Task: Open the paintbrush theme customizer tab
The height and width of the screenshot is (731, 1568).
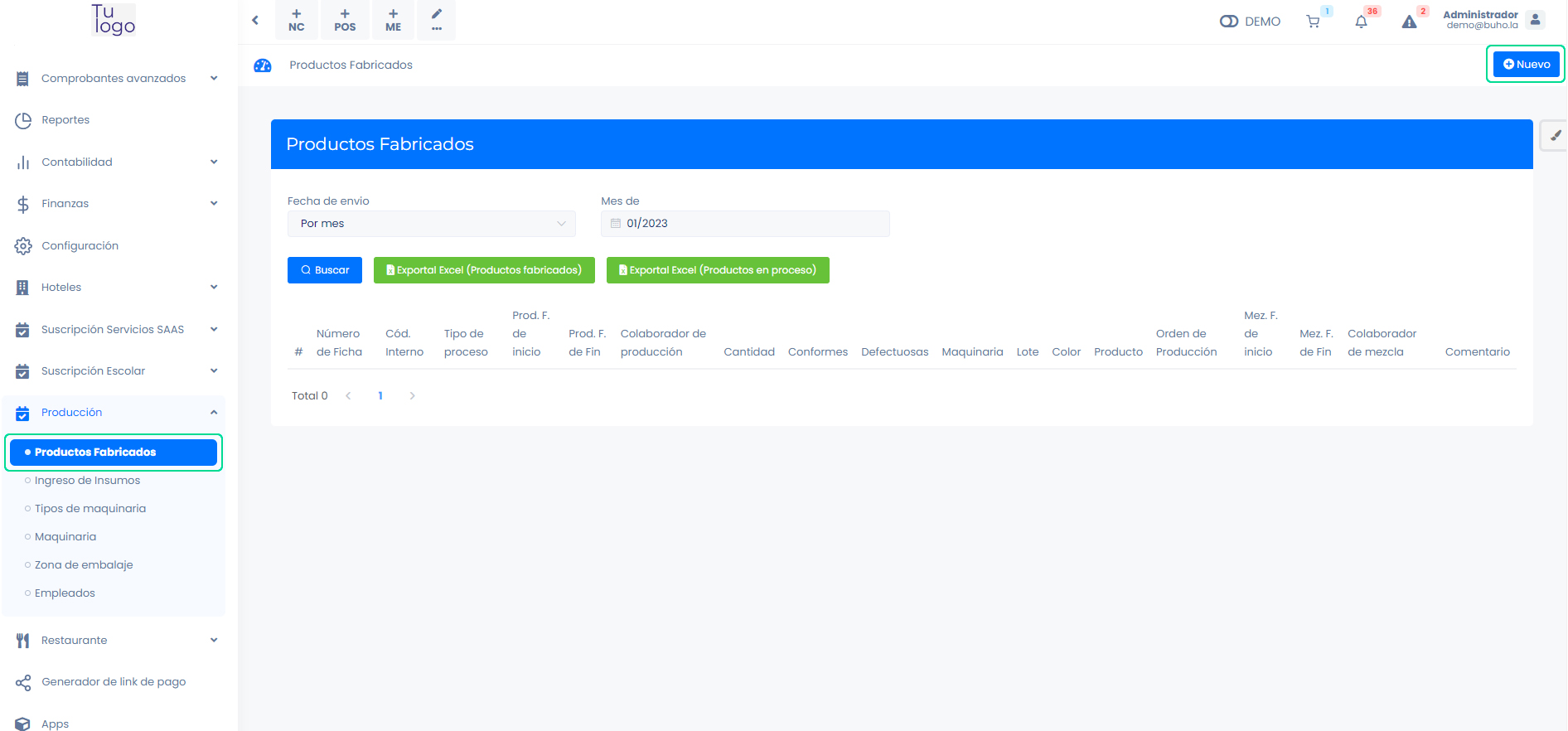Action: pos(1555,135)
